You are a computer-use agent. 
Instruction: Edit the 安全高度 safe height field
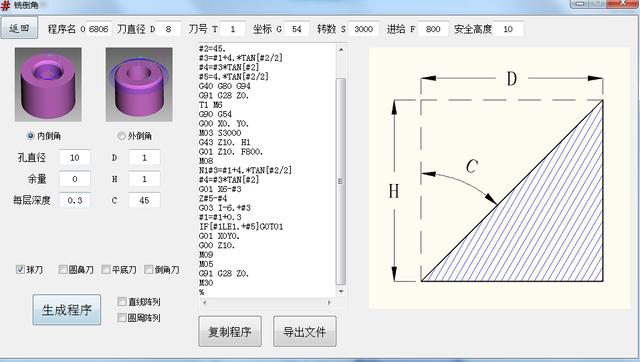508,29
